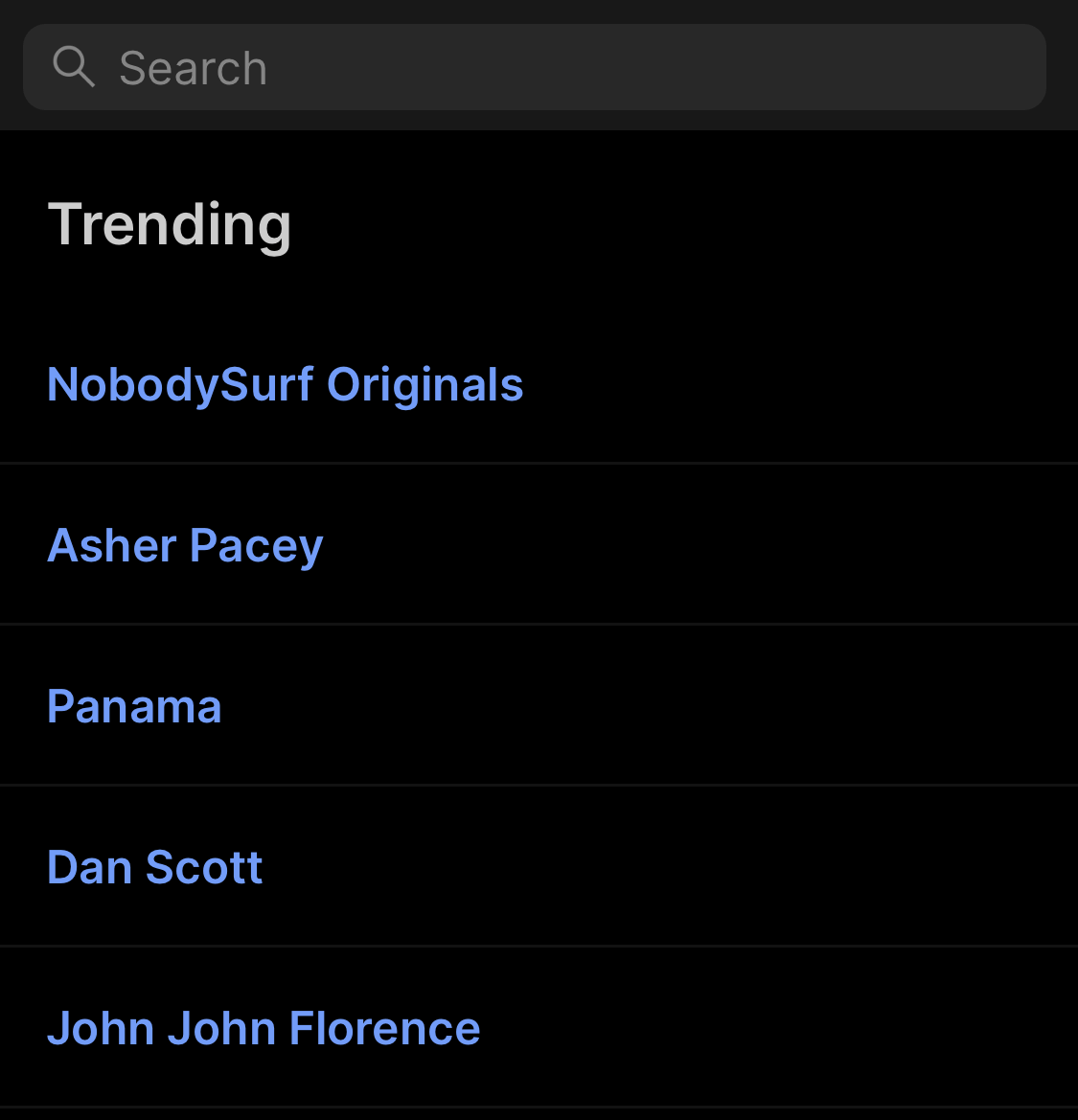Image resolution: width=1078 pixels, height=1120 pixels.
Task: Show results for filmmaker Dan Scott
Action: [154, 868]
